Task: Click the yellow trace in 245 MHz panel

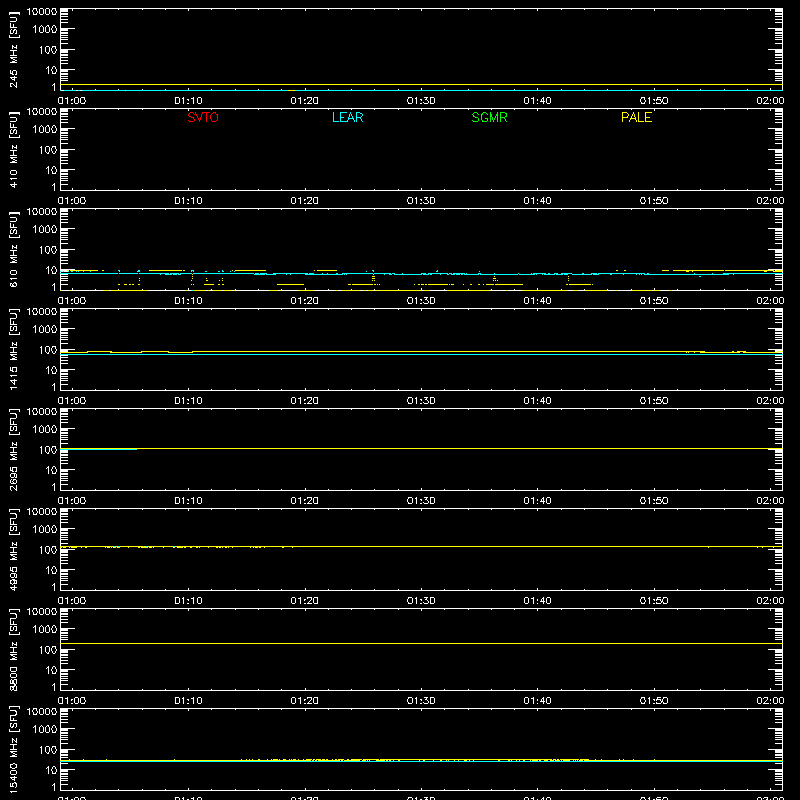Action: (x=421, y=85)
